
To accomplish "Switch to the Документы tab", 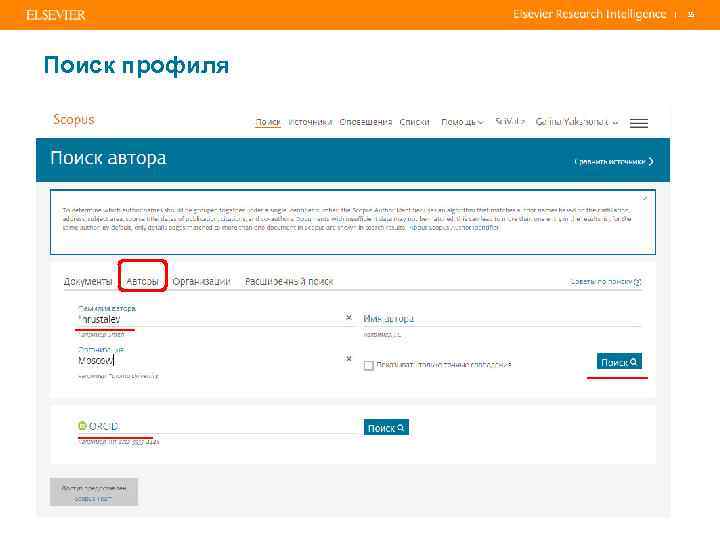I will click(x=88, y=281).
